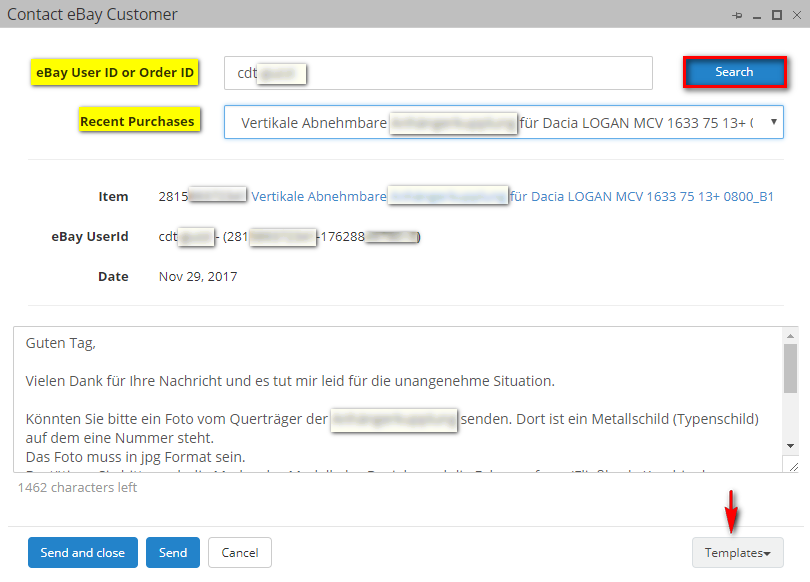Click the eBay User ID input field
The width and height of the screenshot is (810, 582).
(438, 73)
